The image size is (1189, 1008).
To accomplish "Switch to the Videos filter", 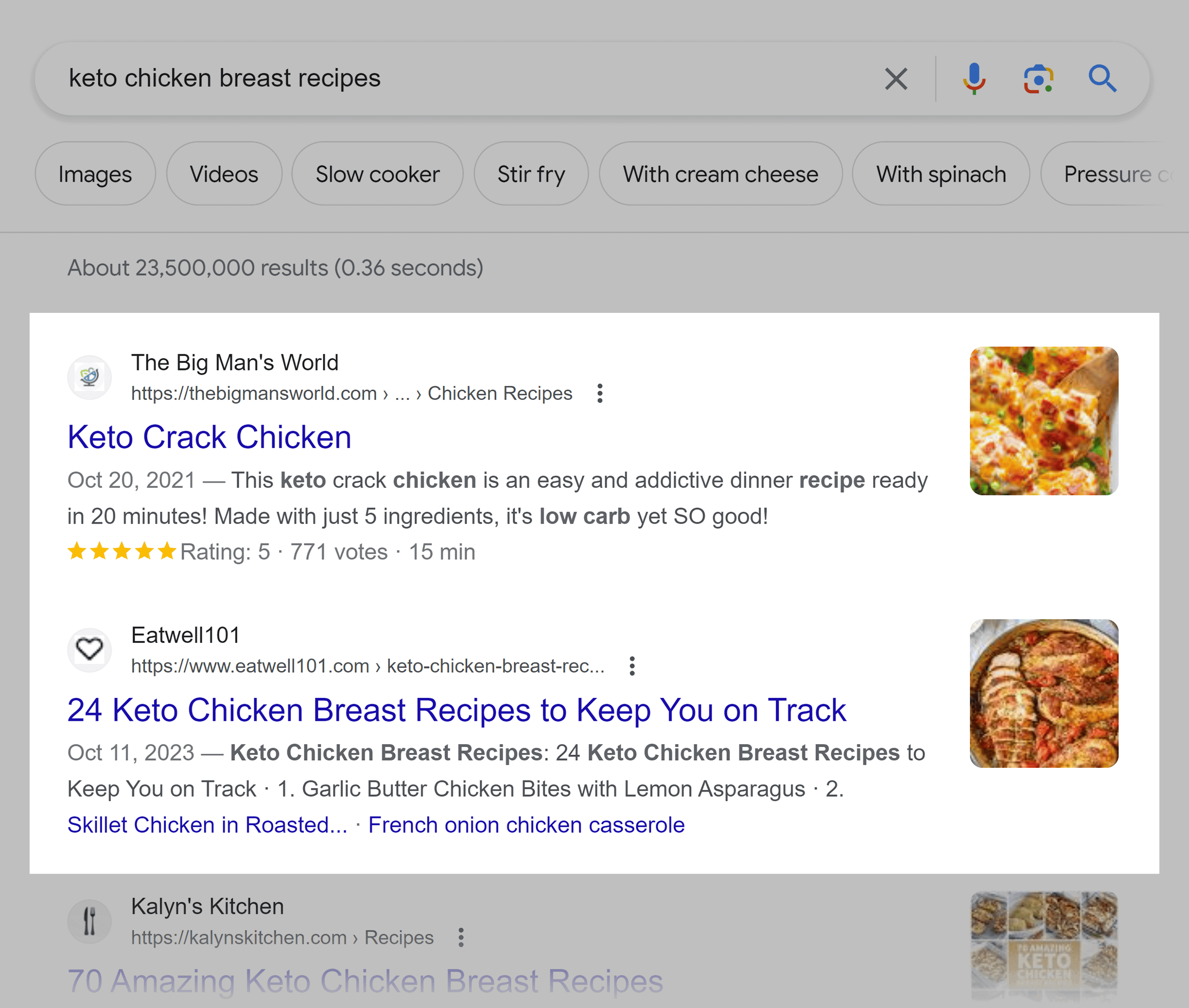I will pyautogui.click(x=224, y=174).
